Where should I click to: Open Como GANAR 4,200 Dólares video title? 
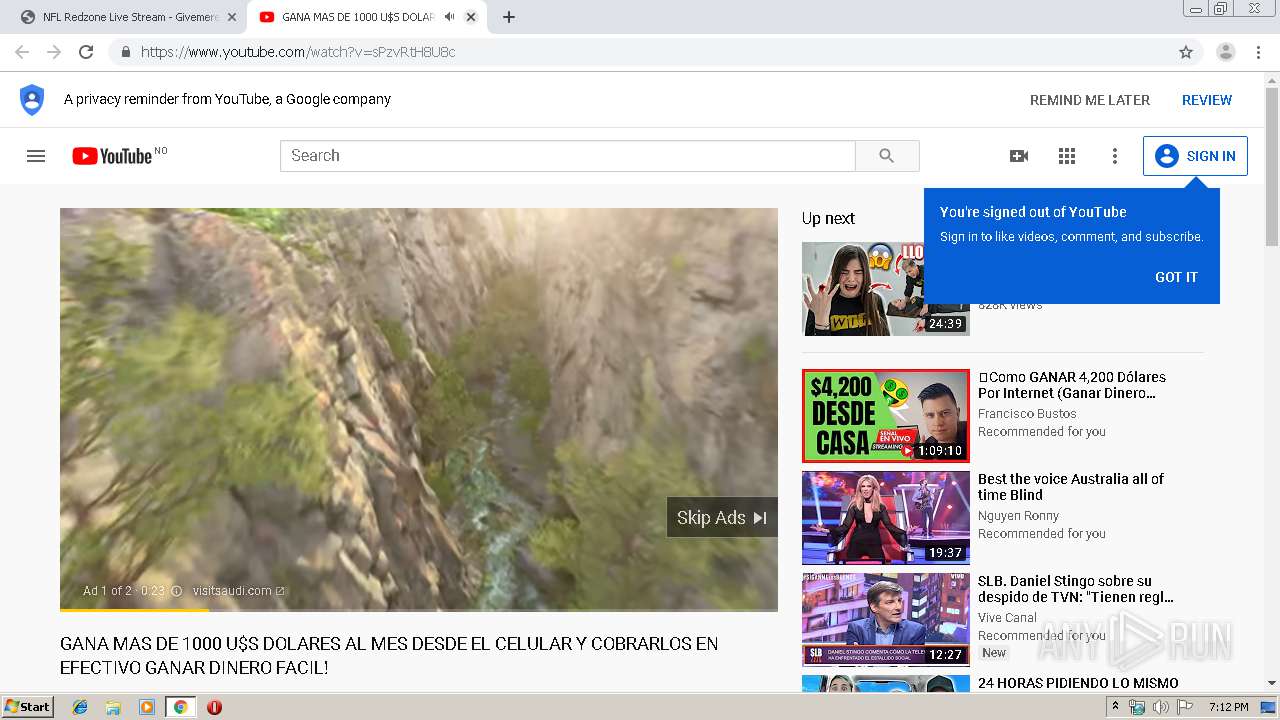(x=1072, y=385)
